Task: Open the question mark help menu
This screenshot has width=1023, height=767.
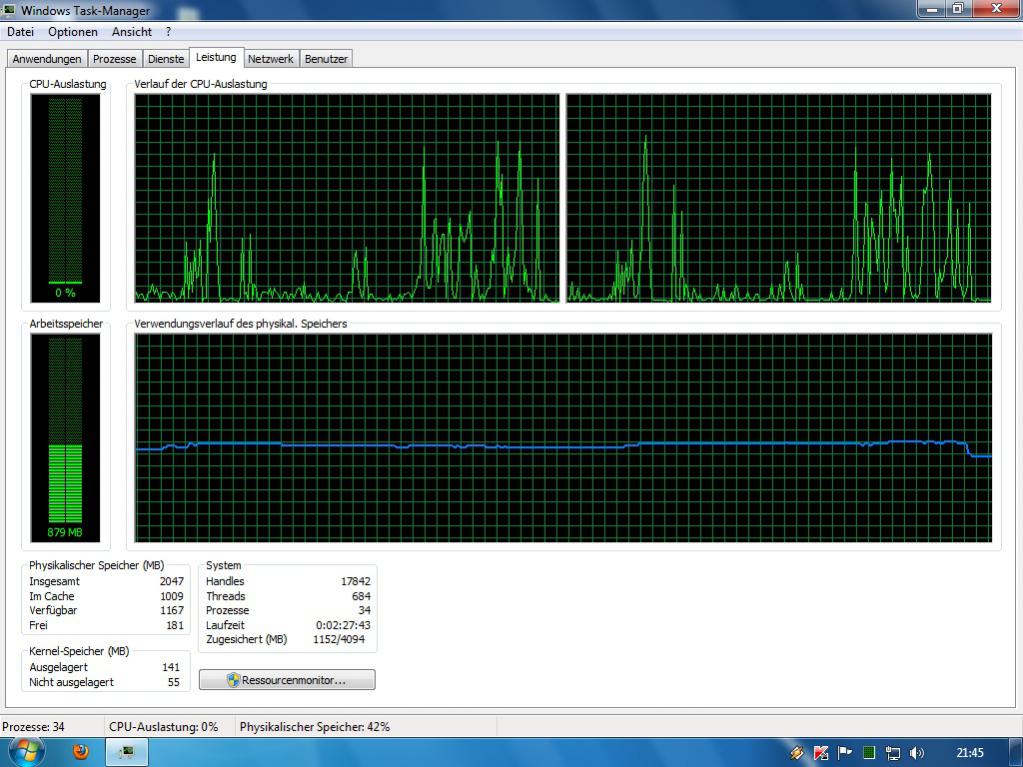Action: (168, 31)
